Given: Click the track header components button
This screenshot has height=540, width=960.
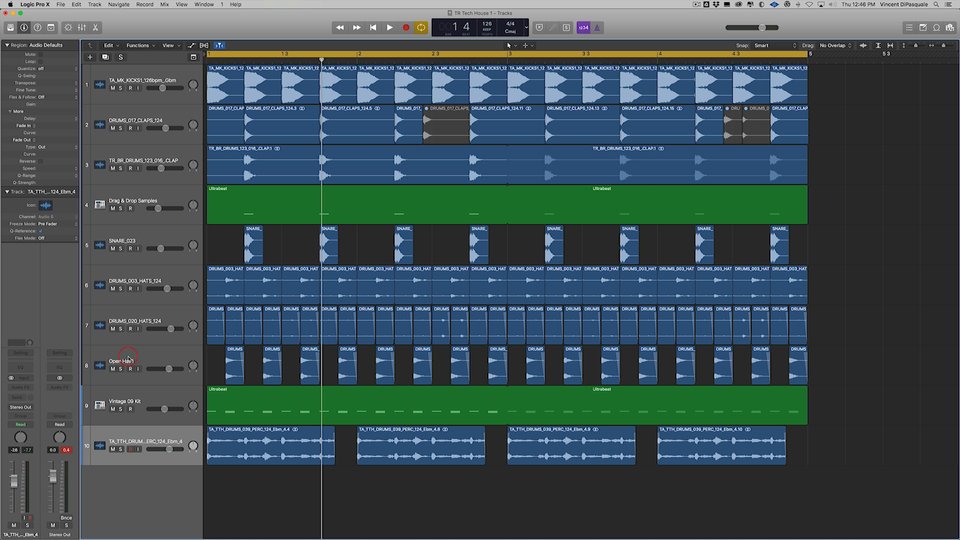Looking at the screenshot, I should point(193,57).
